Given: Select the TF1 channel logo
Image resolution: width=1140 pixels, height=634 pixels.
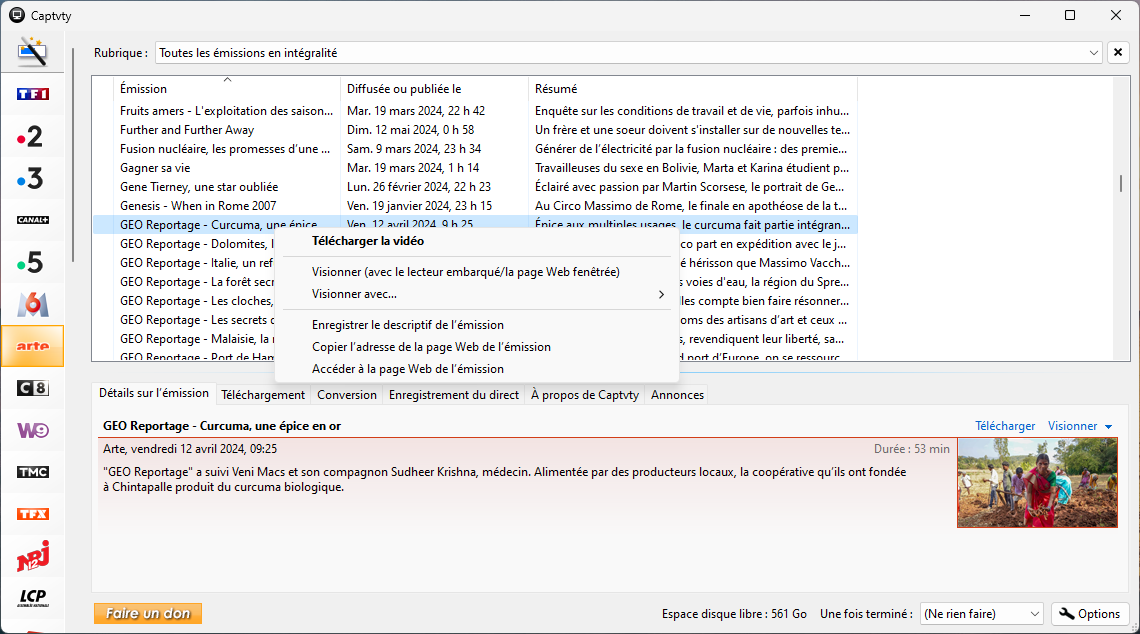Looking at the screenshot, I should 33,94.
